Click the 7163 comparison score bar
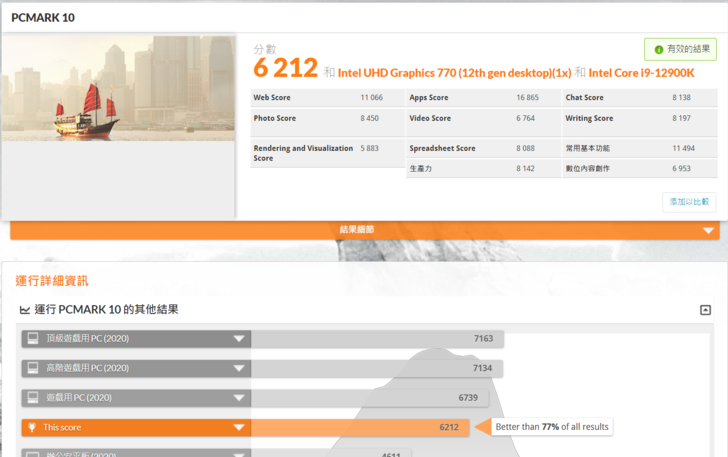This screenshot has width=728, height=457. click(377, 339)
